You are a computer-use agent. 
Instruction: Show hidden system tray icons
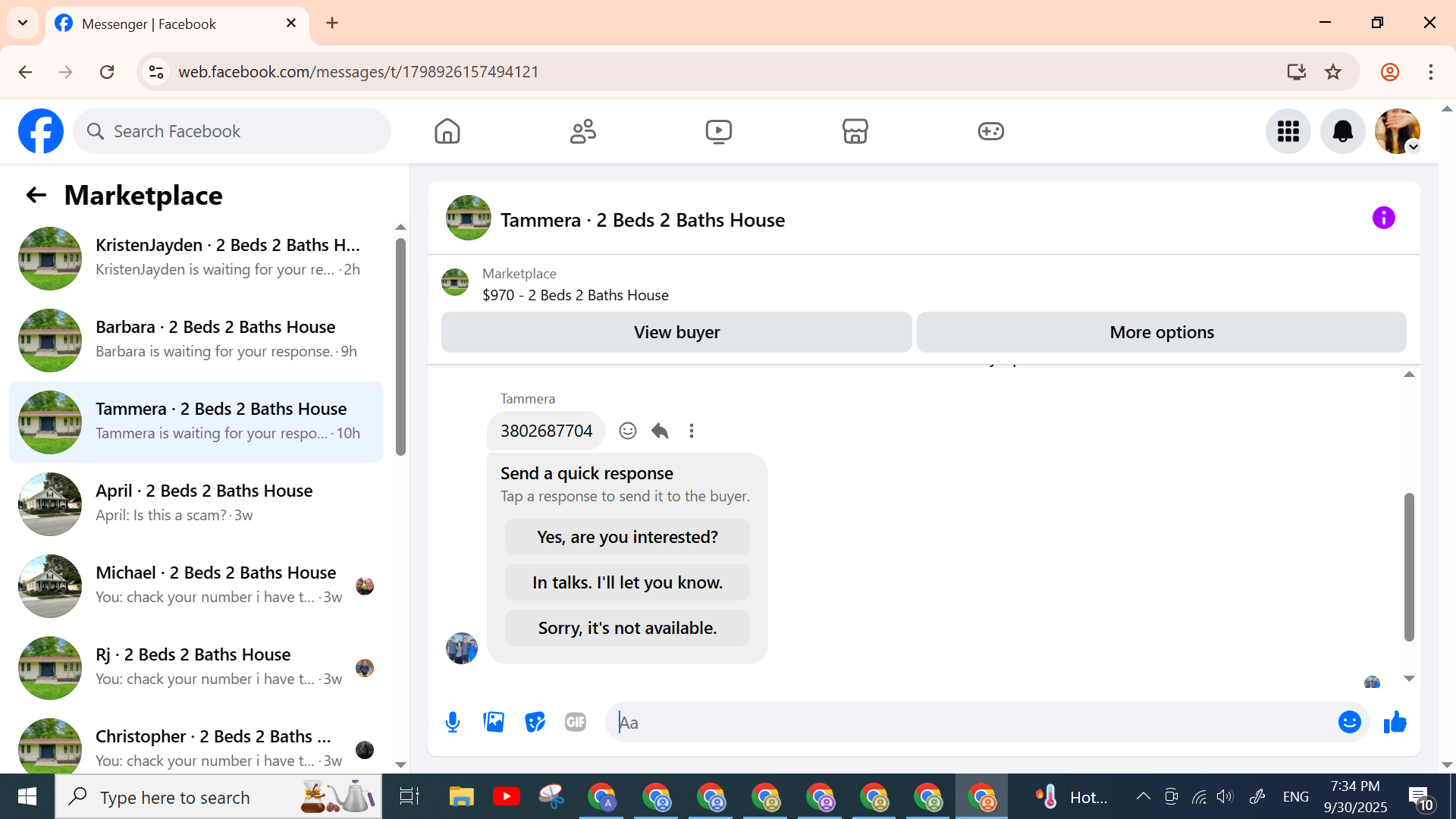click(x=1143, y=796)
